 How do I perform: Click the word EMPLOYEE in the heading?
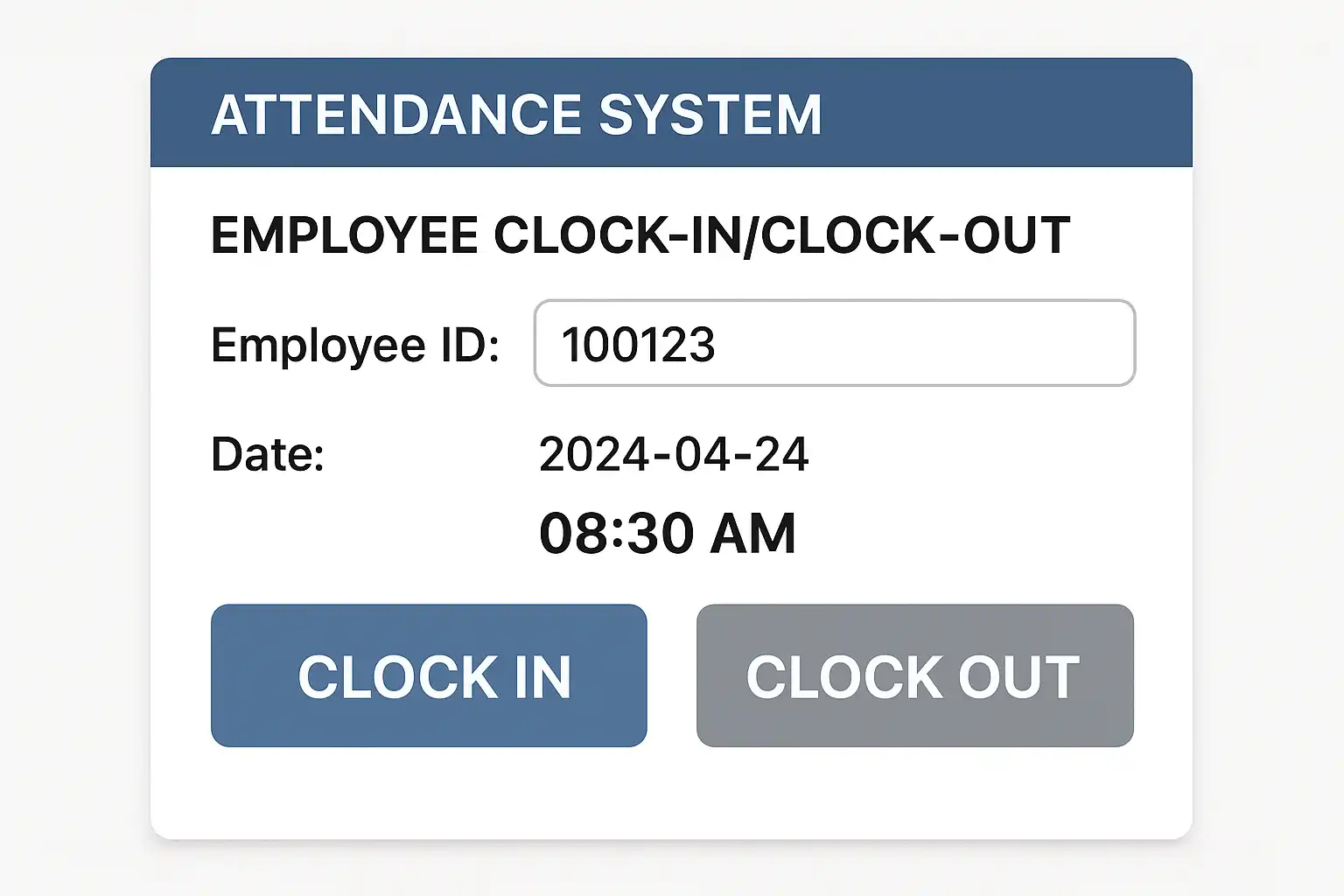tap(344, 234)
